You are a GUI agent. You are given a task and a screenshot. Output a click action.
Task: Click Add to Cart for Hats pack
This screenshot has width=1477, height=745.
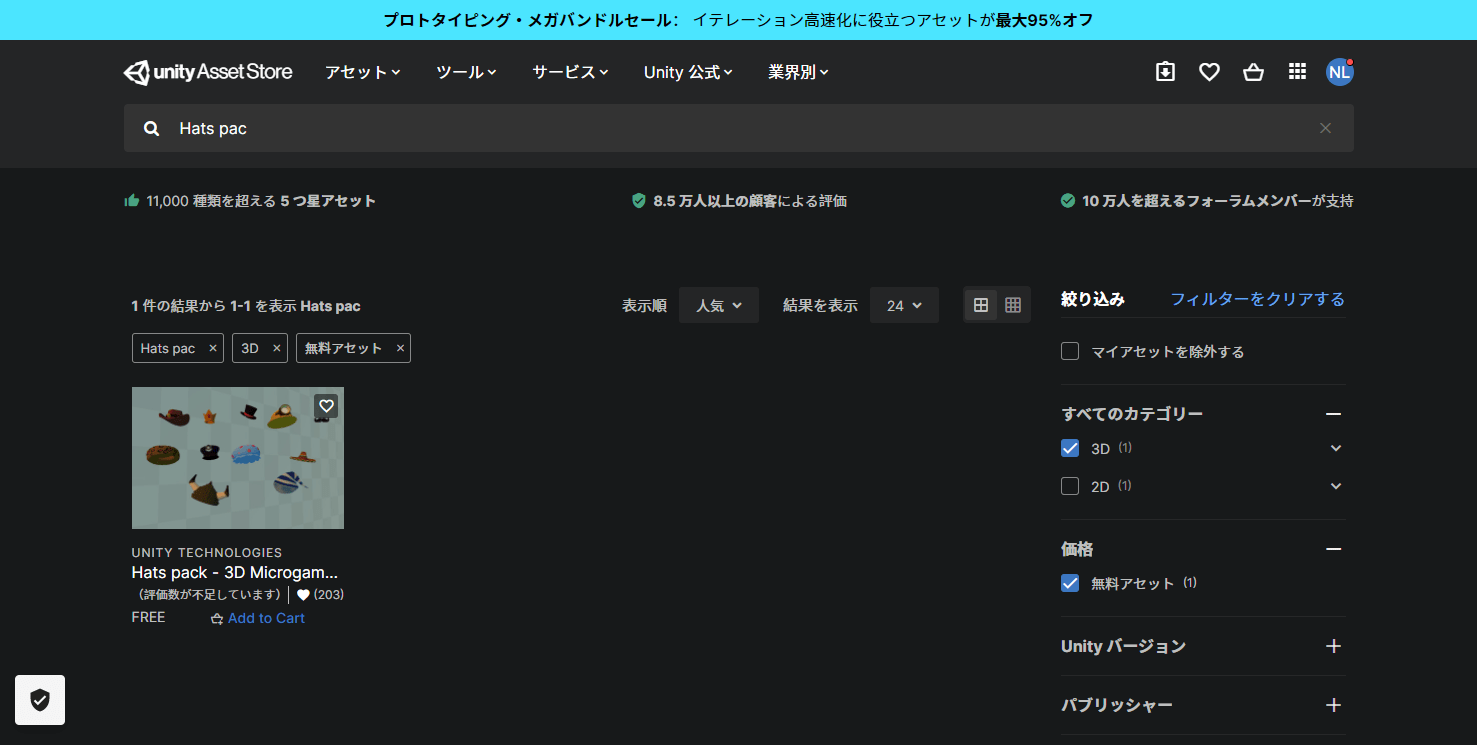pyautogui.click(x=258, y=618)
